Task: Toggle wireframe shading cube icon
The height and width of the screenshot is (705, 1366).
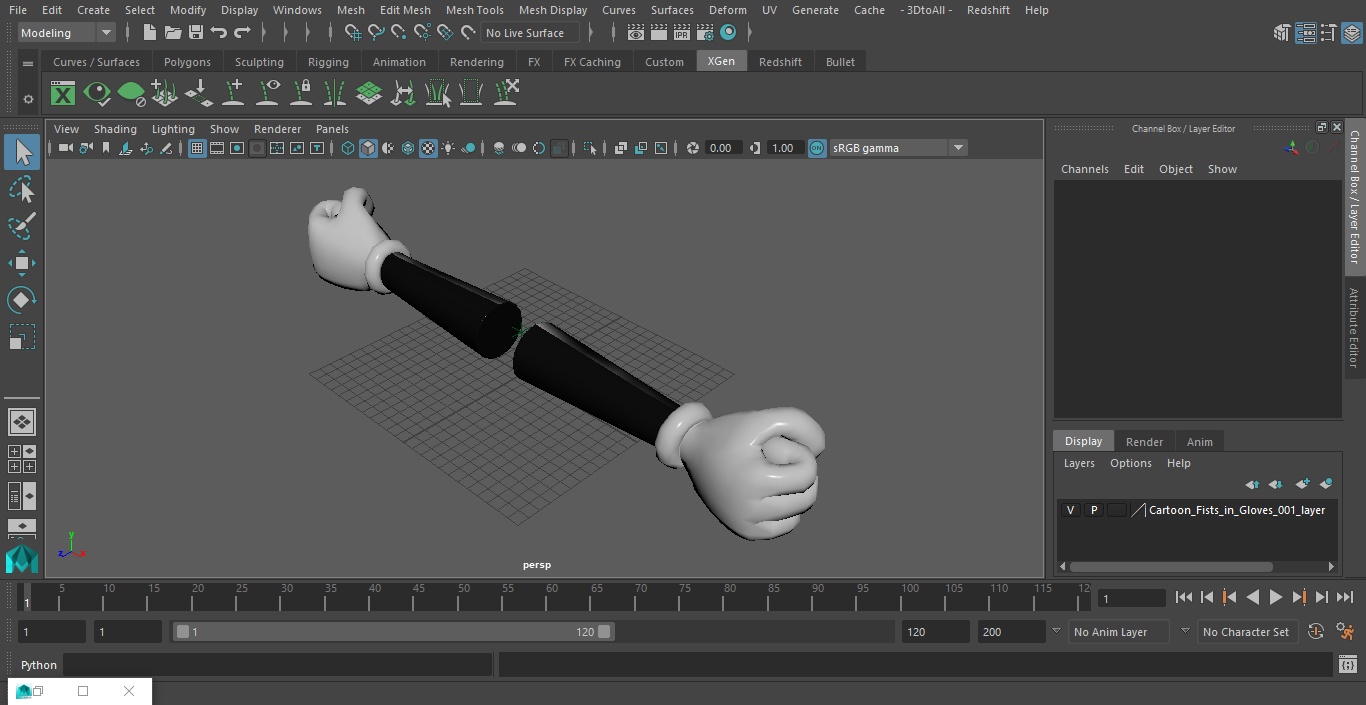Action: pos(348,148)
